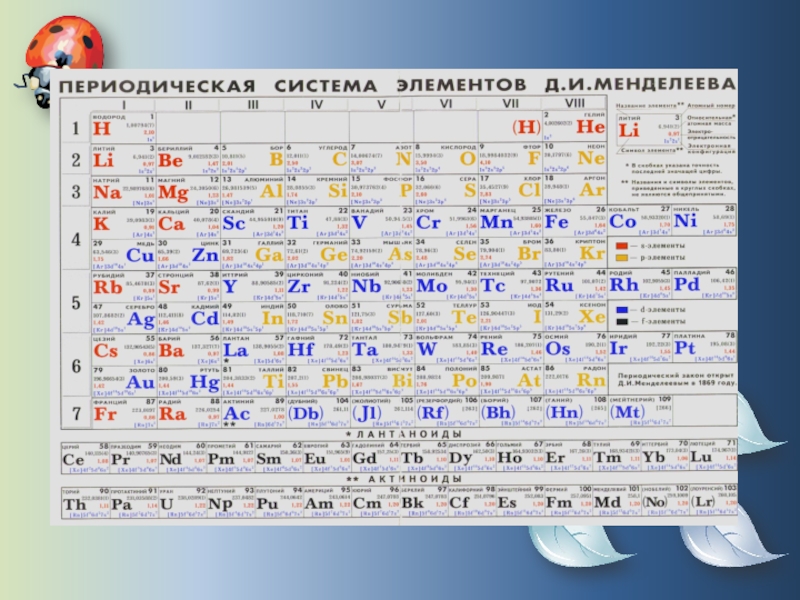This screenshot has height=600, width=800.
Task: Click the (Mt) cell in period 7
Action: pyautogui.click(x=639, y=411)
